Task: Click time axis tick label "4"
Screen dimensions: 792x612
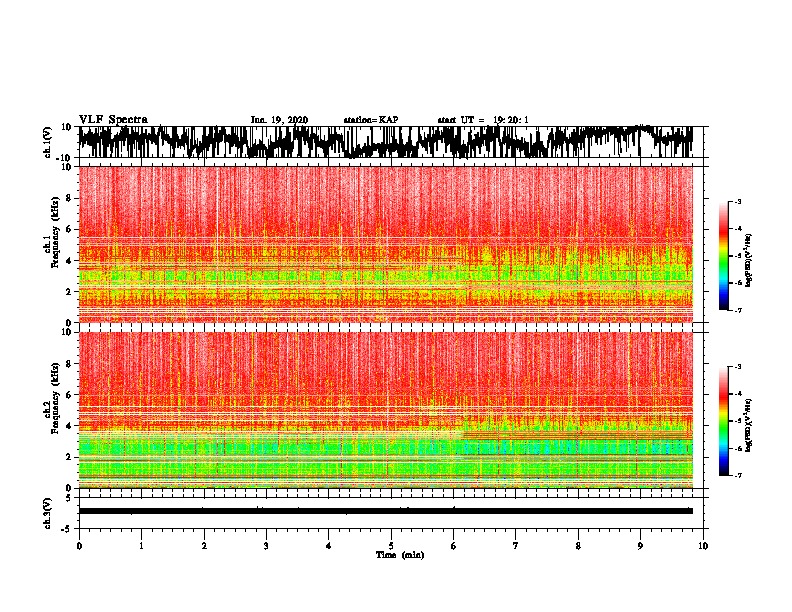Action: pyautogui.click(x=329, y=546)
